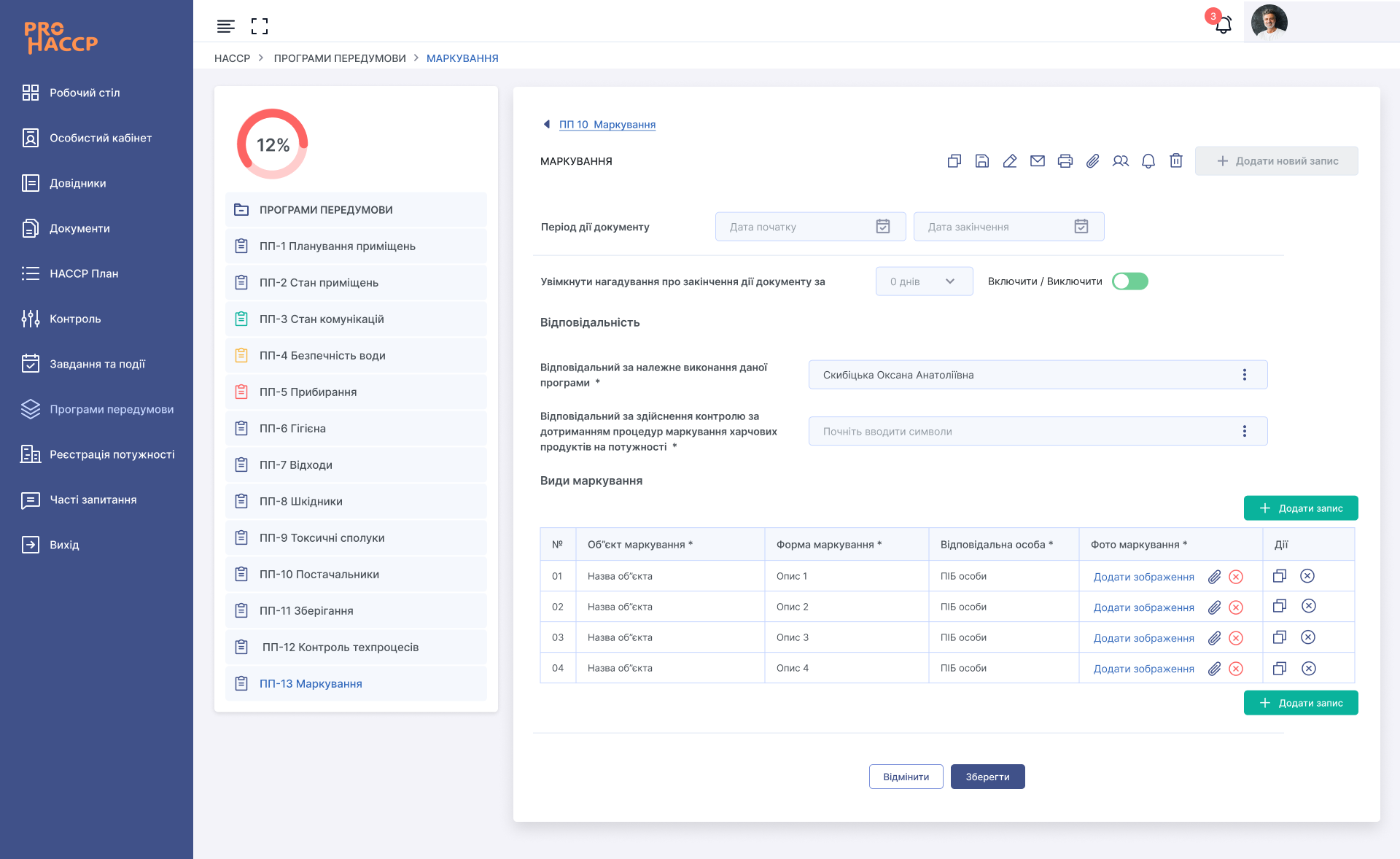This screenshot has height=859, width=1400.
Task: Click the users group icon in toolbar
Action: coord(1120,161)
